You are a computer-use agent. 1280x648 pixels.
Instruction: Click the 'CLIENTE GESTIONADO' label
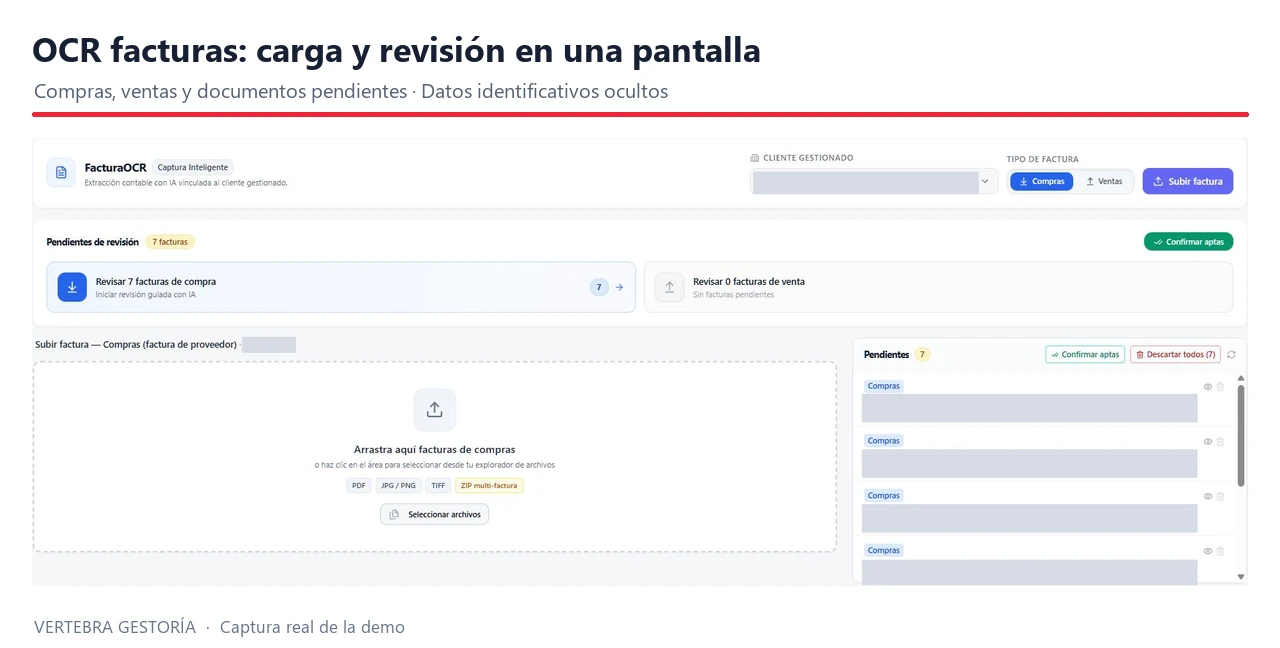pos(808,158)
